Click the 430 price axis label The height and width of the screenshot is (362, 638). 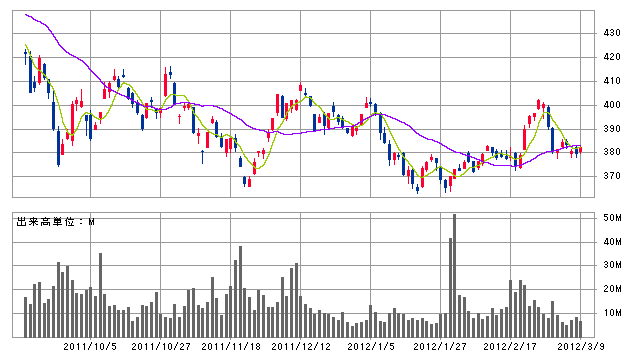(612, 33)
